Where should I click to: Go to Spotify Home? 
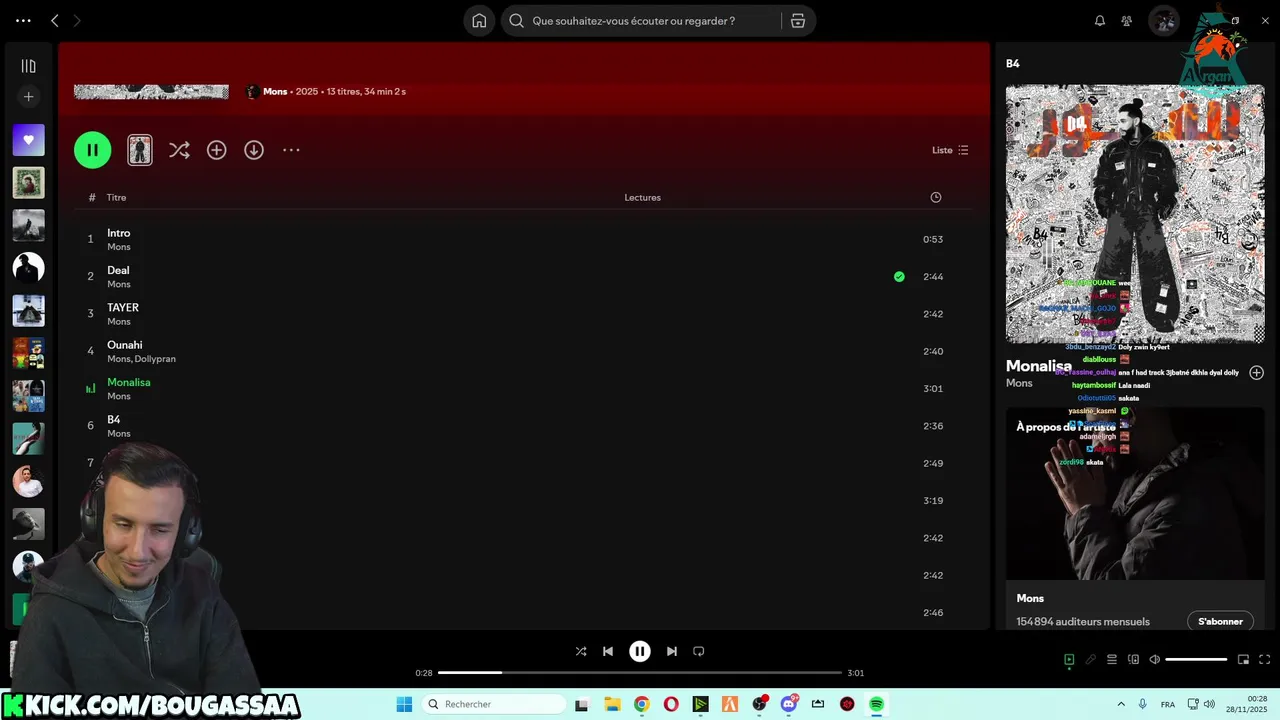click(479, 21)
